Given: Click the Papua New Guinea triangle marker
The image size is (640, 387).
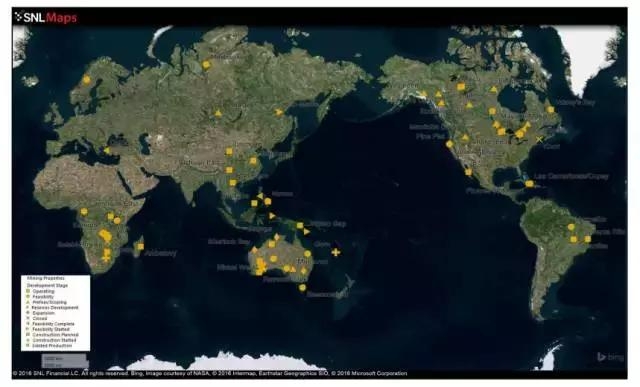Looking at the screenshot, I should point(307,231).
